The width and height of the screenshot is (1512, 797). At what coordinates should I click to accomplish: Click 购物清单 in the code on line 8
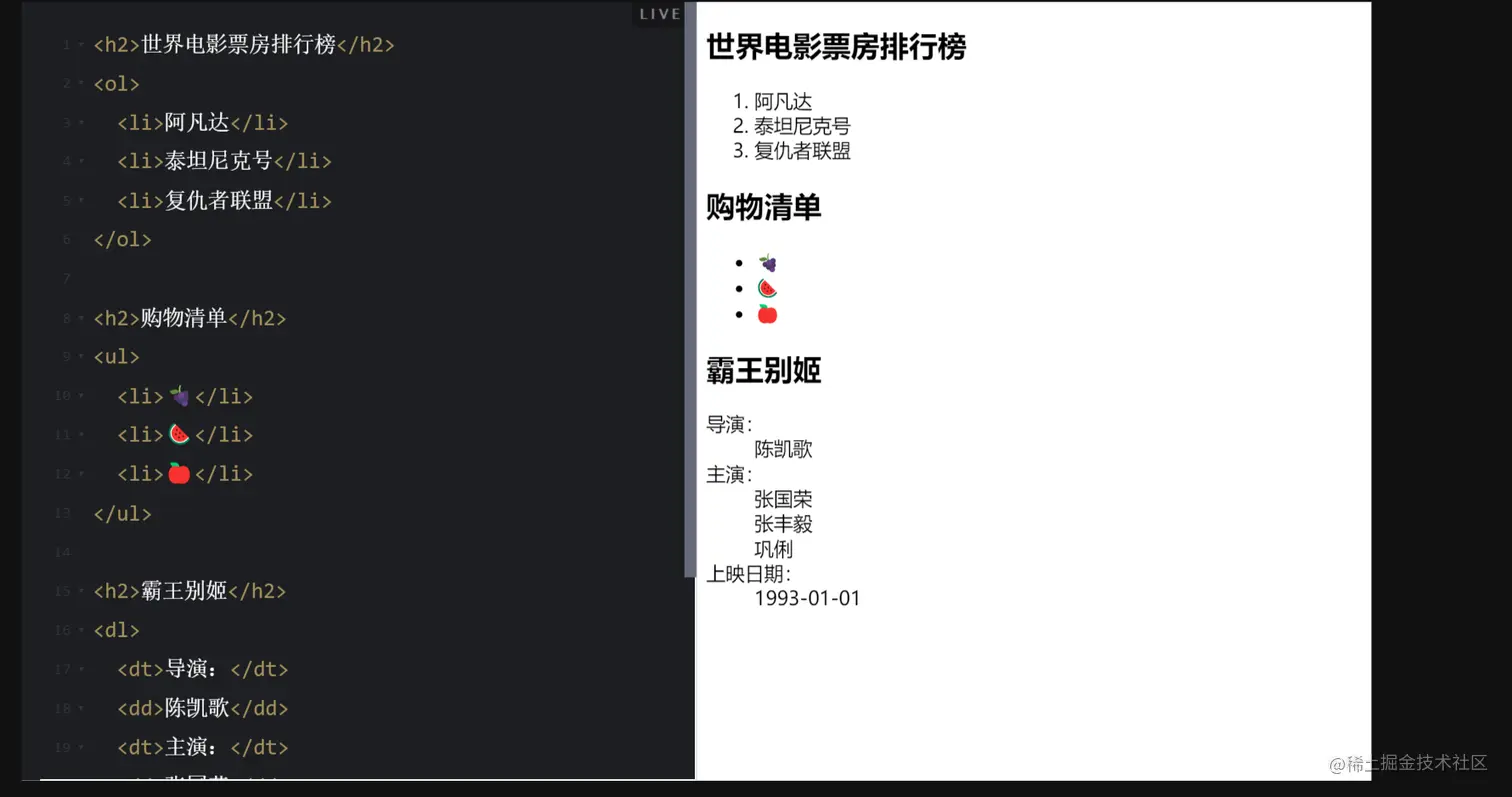184,318
